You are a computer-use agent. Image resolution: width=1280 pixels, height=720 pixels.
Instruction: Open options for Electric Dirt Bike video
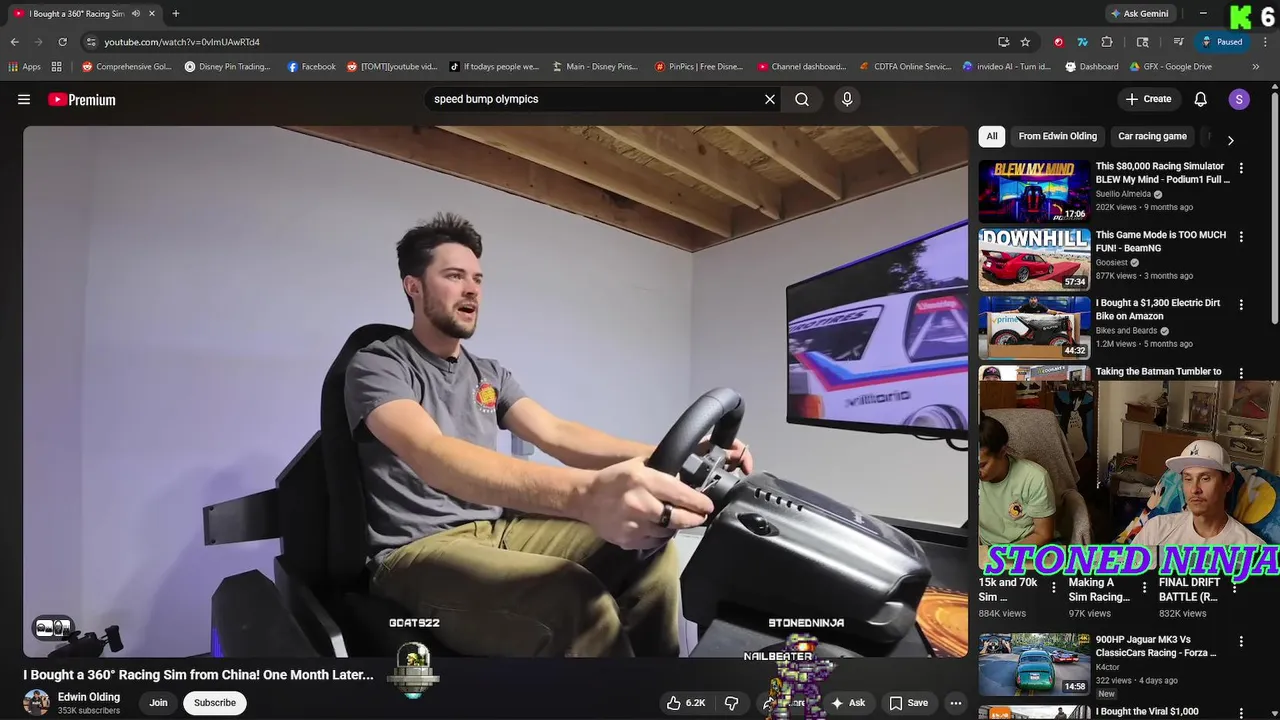coord(1241,305)
